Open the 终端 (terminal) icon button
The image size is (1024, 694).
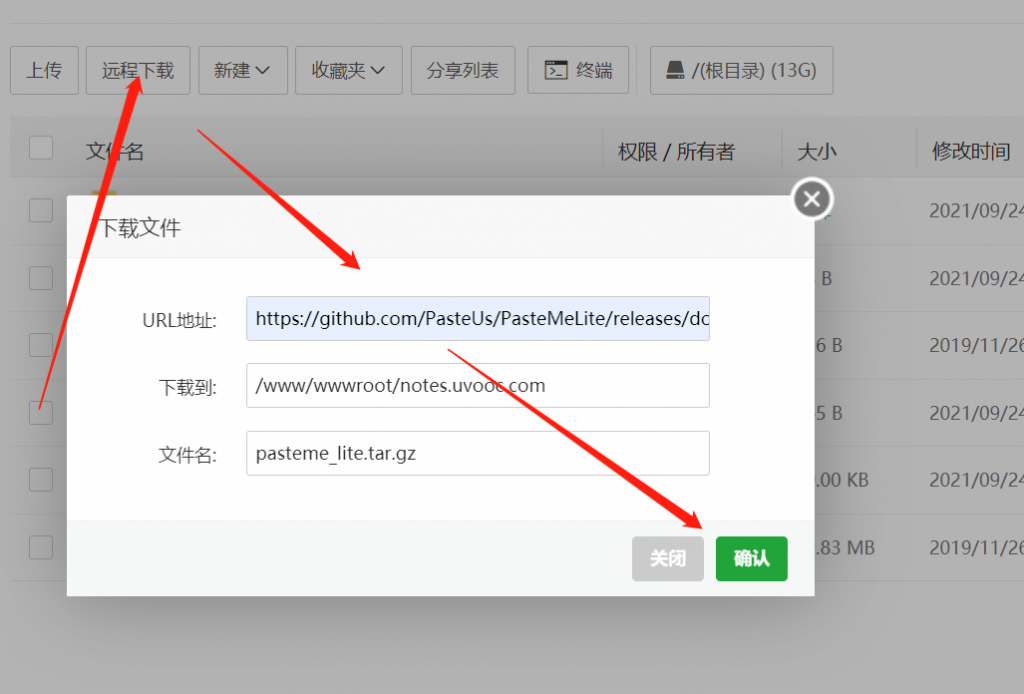[x=578, y=70]
